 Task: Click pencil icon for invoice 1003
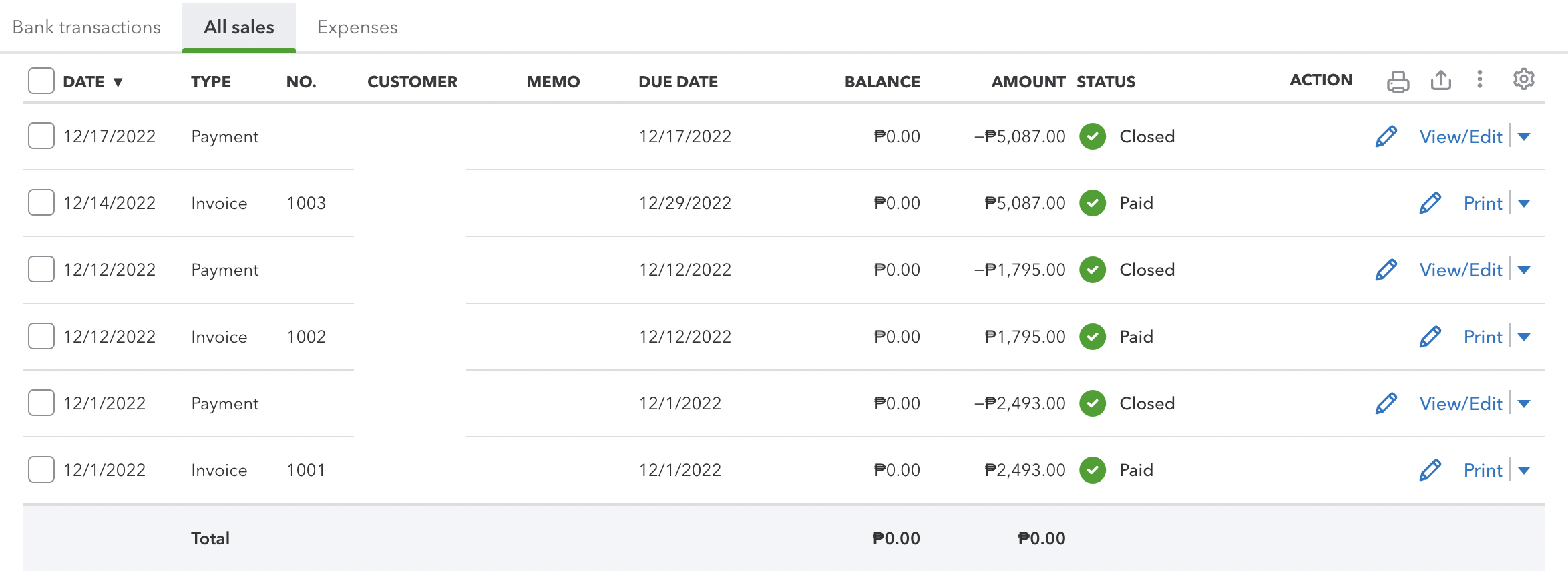pyautogui.click(x=1430, y=203)
